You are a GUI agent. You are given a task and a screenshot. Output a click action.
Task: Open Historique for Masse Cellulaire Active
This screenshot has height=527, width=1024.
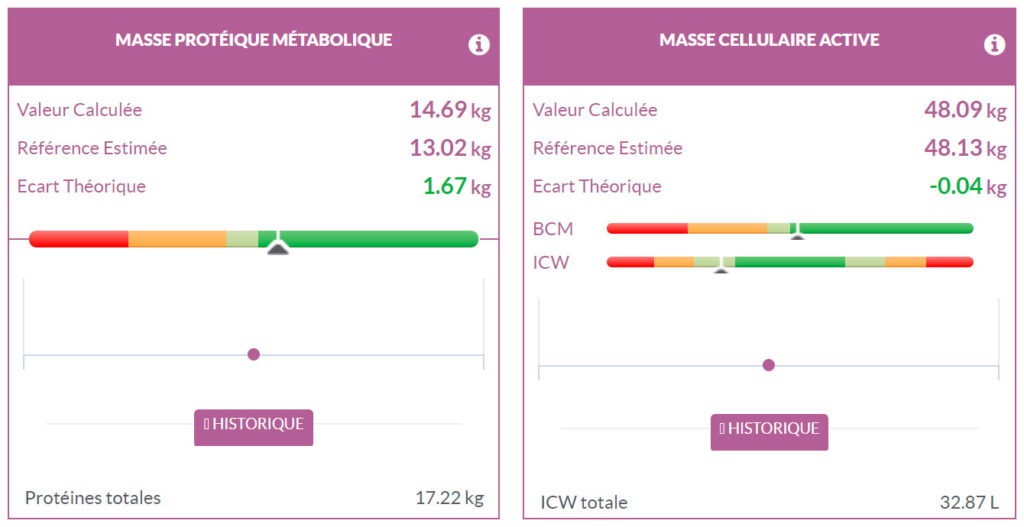(x=769, y=430)
